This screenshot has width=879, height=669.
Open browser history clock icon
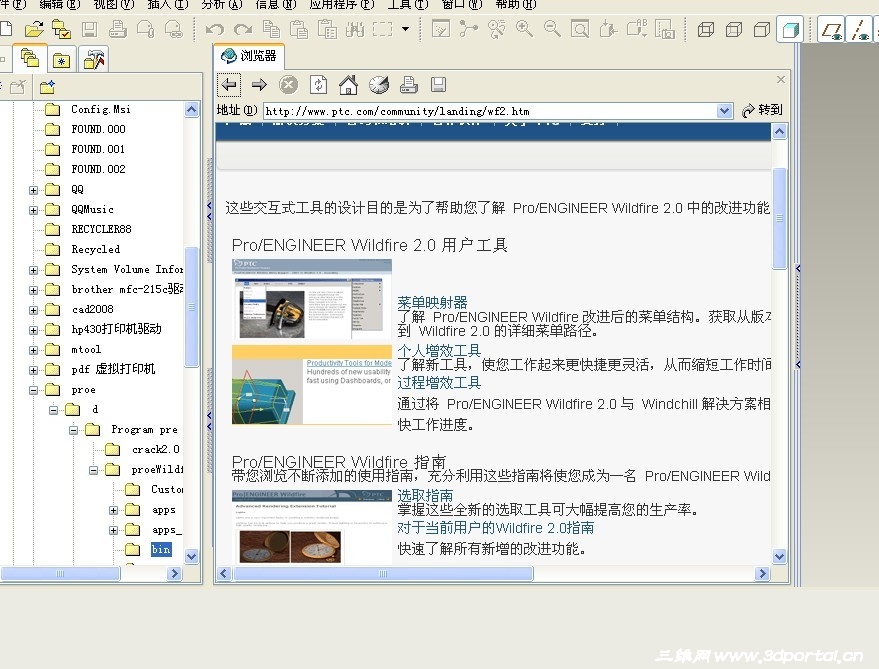(379, 85)
